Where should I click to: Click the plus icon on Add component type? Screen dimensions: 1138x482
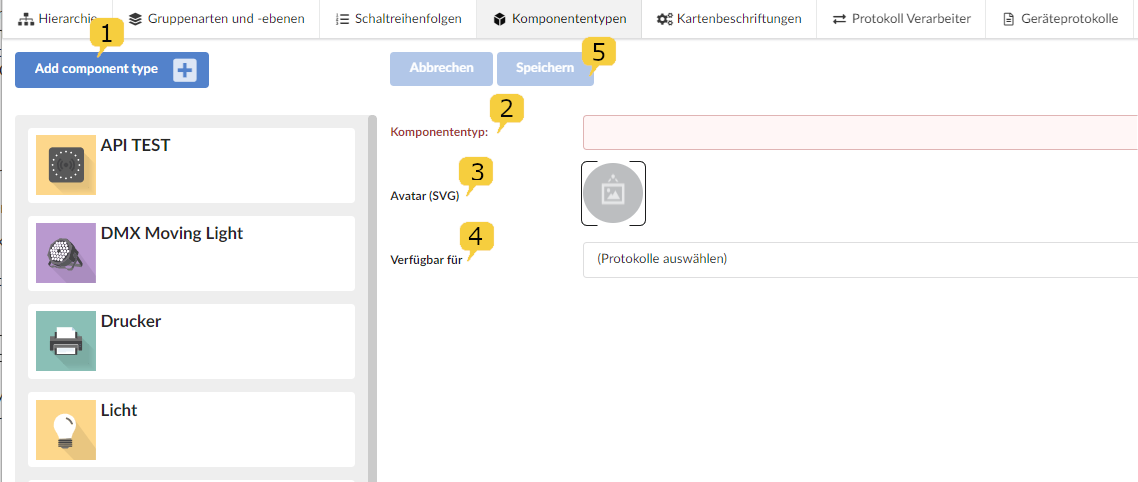pyautogui.click(x=185, y=70)
